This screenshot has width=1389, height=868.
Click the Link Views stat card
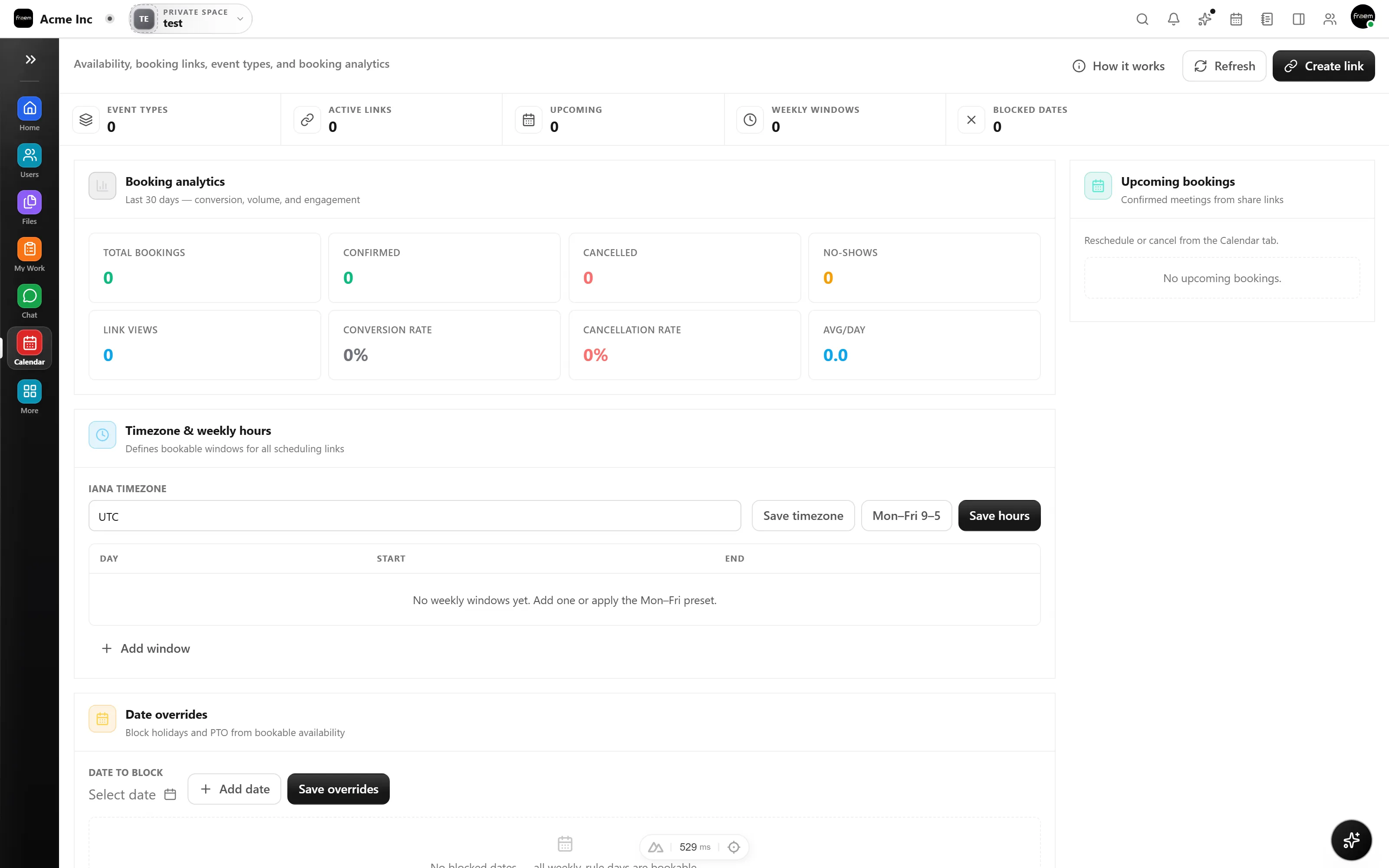click(204, 345)
